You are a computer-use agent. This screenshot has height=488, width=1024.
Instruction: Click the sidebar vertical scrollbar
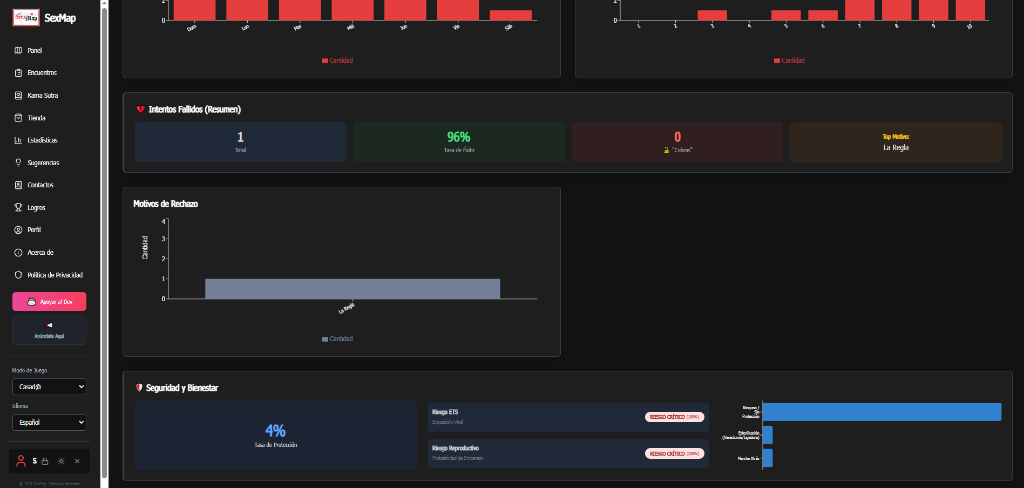point(104,242)
